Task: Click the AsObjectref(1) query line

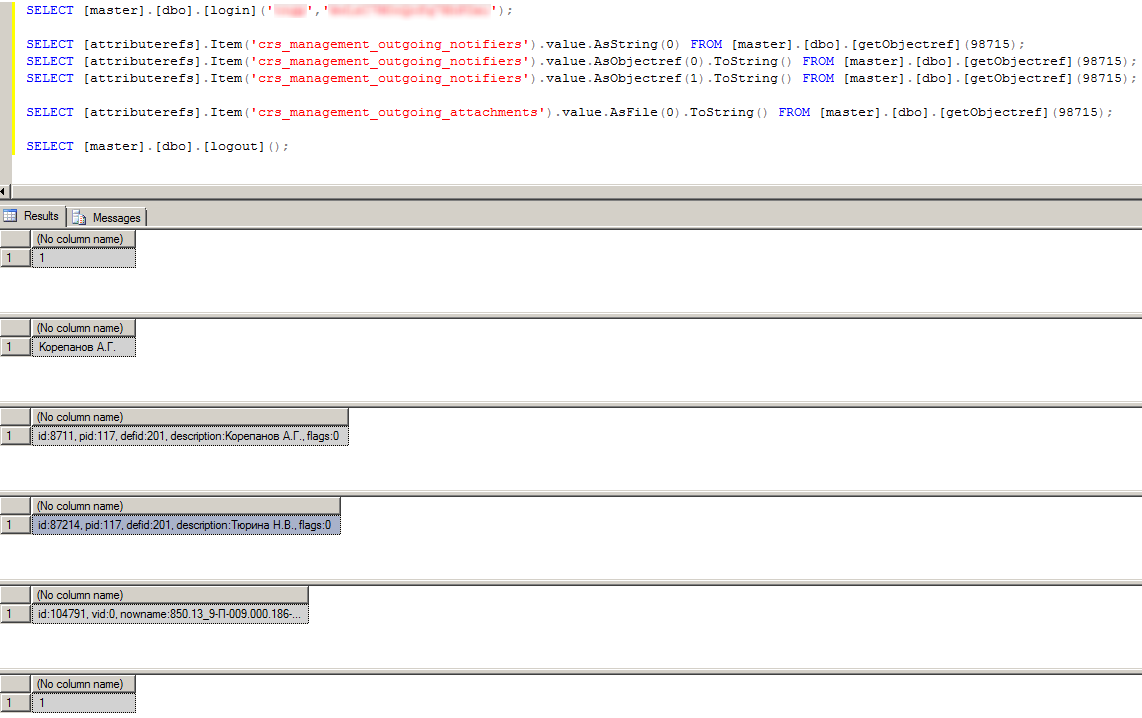Action: pyautogui.click(x=581, y=78)
